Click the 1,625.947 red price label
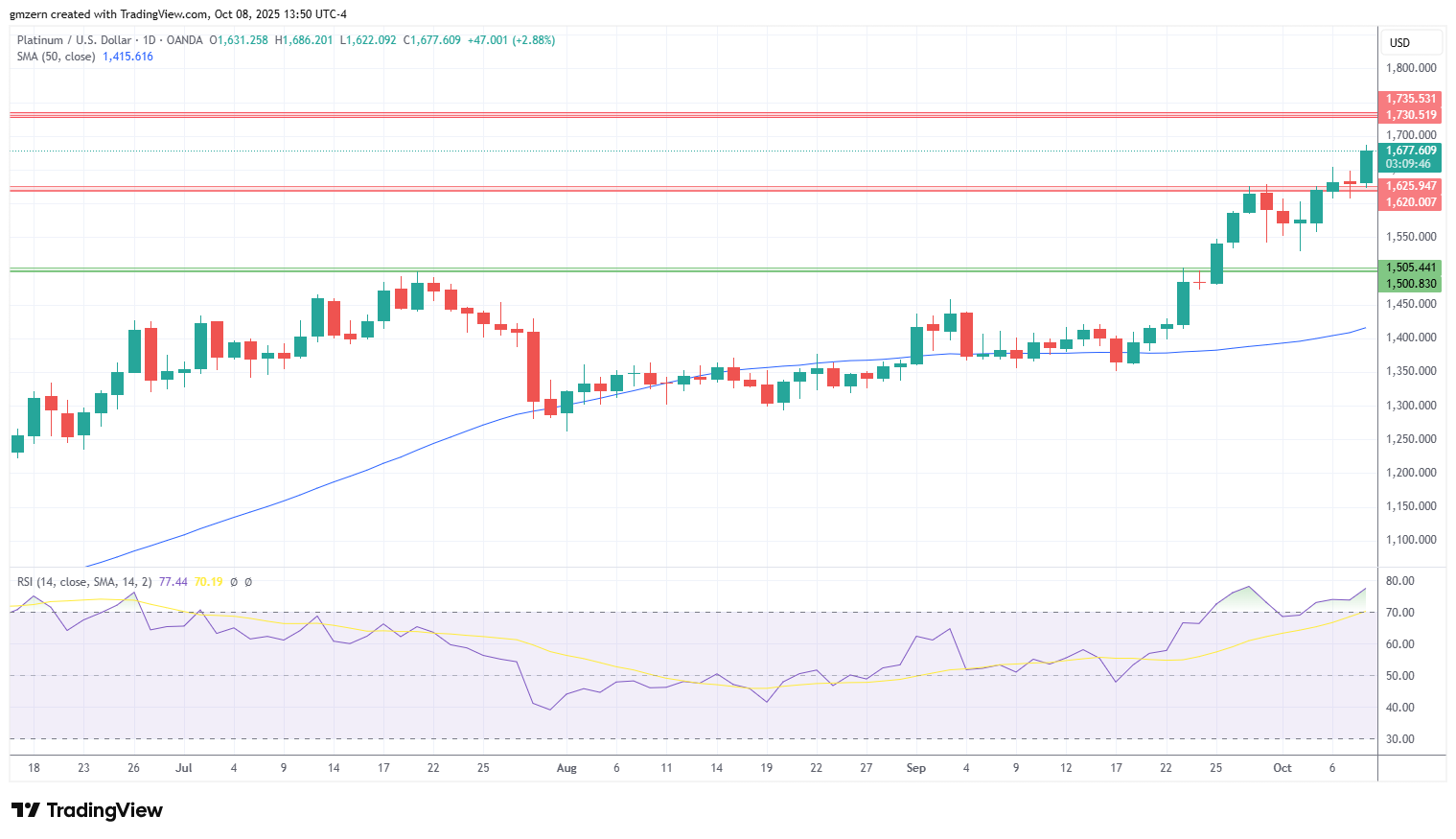This screenshot has height=839, width=1456. pos(1411,186)
